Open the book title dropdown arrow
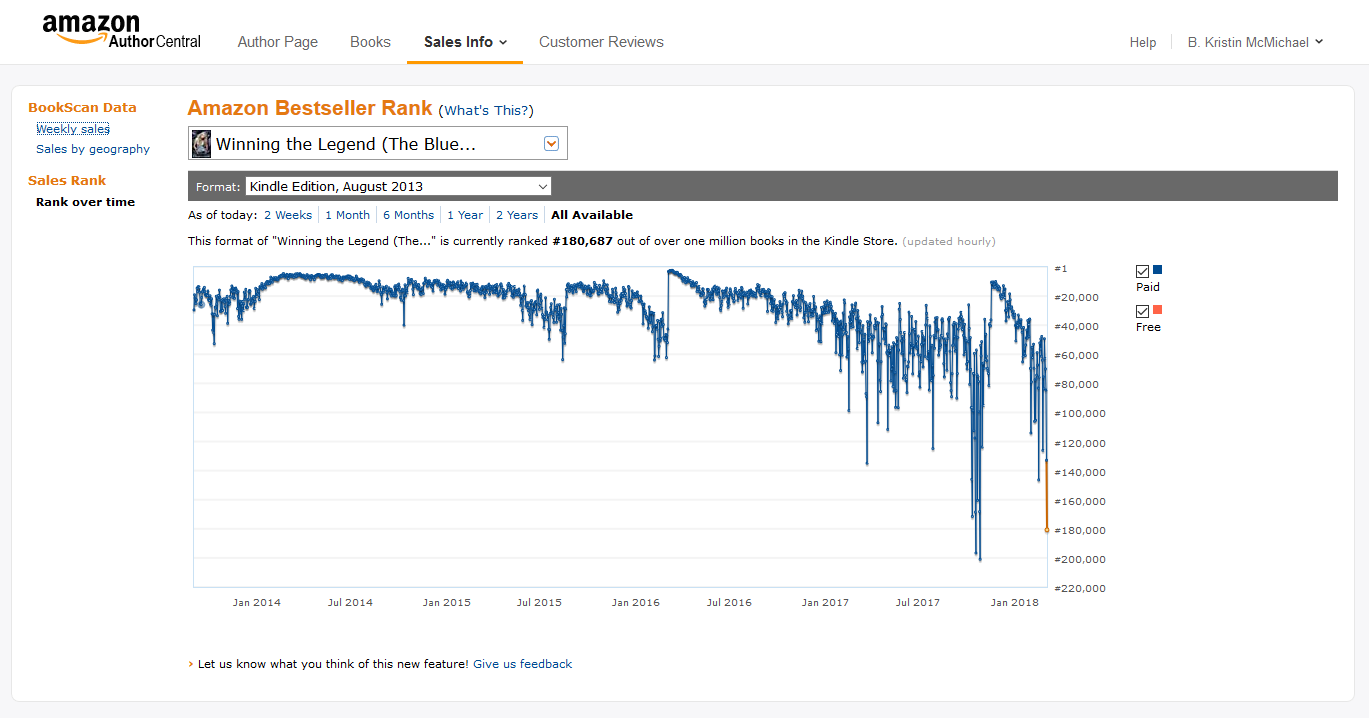The width and height of the screenshot is (1369, 718). [551, 144]
